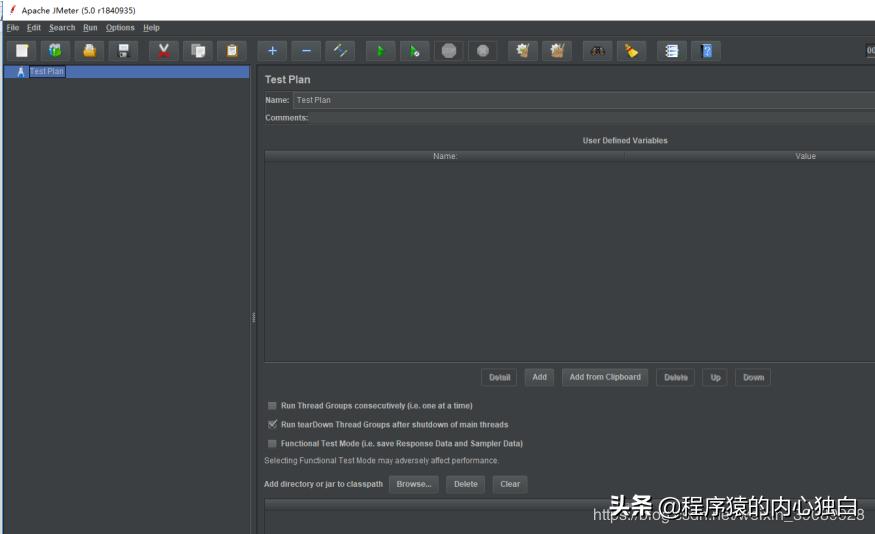
Task: Shut down test with Shutdown icon
Action: pos(483,51)
